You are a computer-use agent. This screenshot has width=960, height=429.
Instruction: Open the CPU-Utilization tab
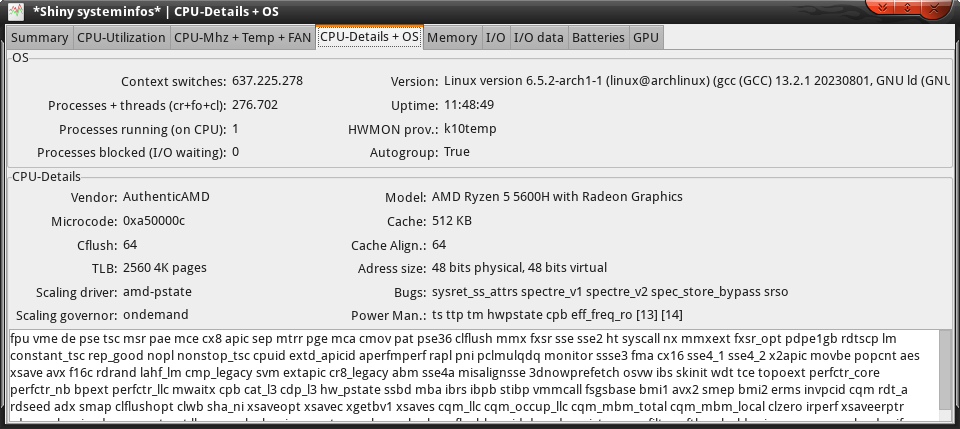pyautogui.click(x=121, y=37)
